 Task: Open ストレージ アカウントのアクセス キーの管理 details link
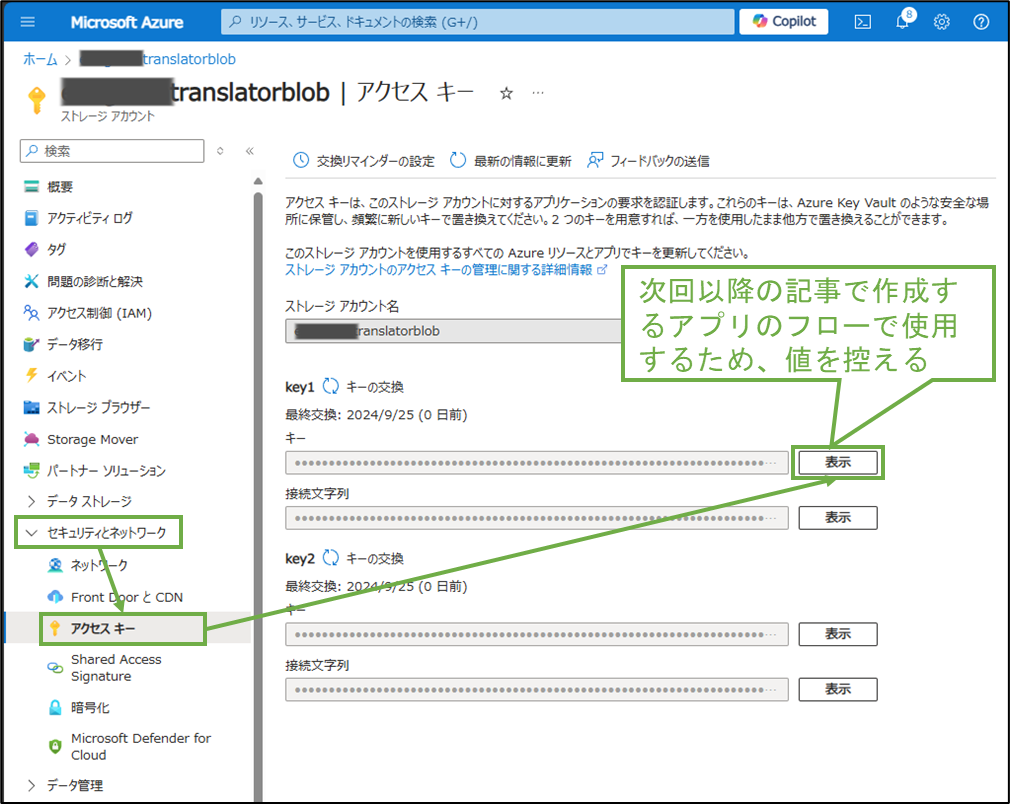coord(446,269)
